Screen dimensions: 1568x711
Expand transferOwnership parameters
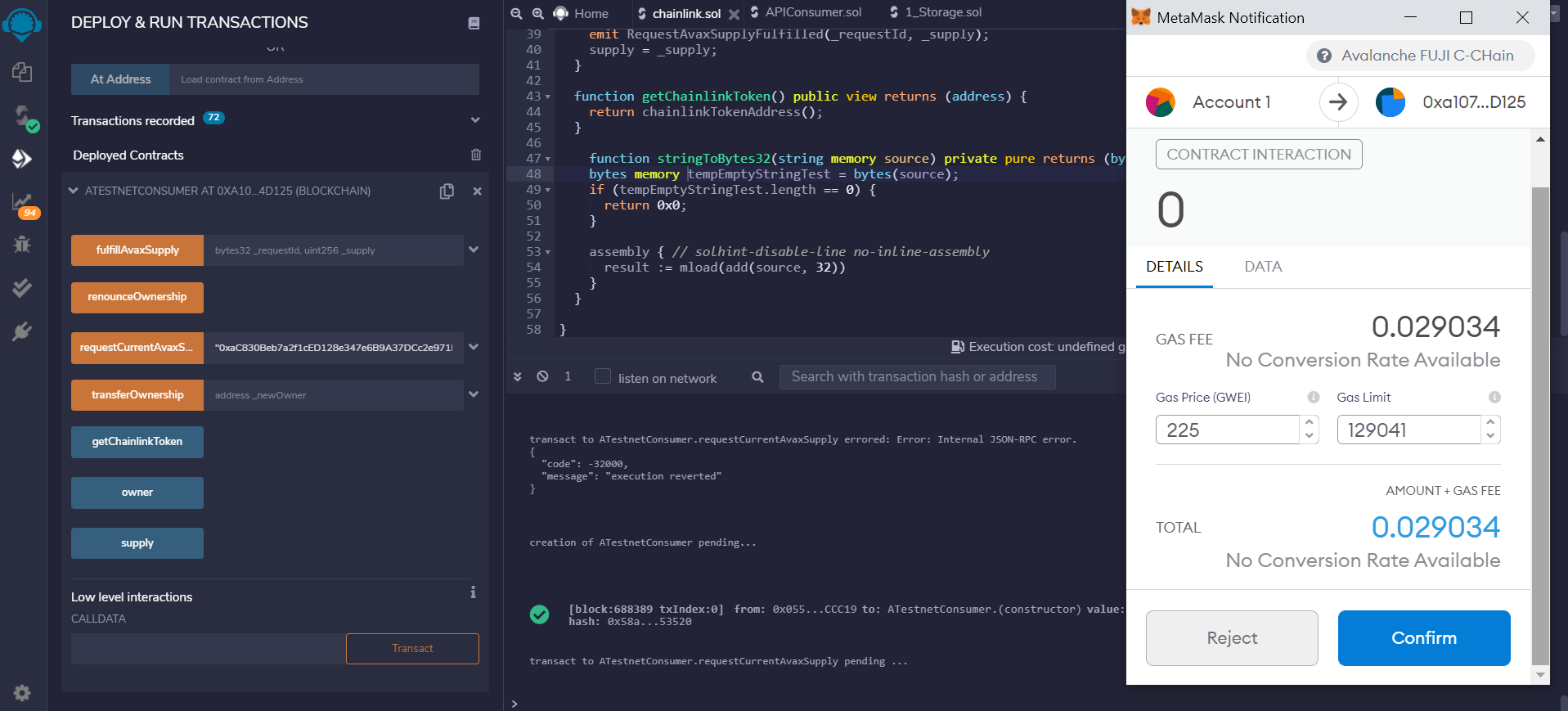pos(474,394)
